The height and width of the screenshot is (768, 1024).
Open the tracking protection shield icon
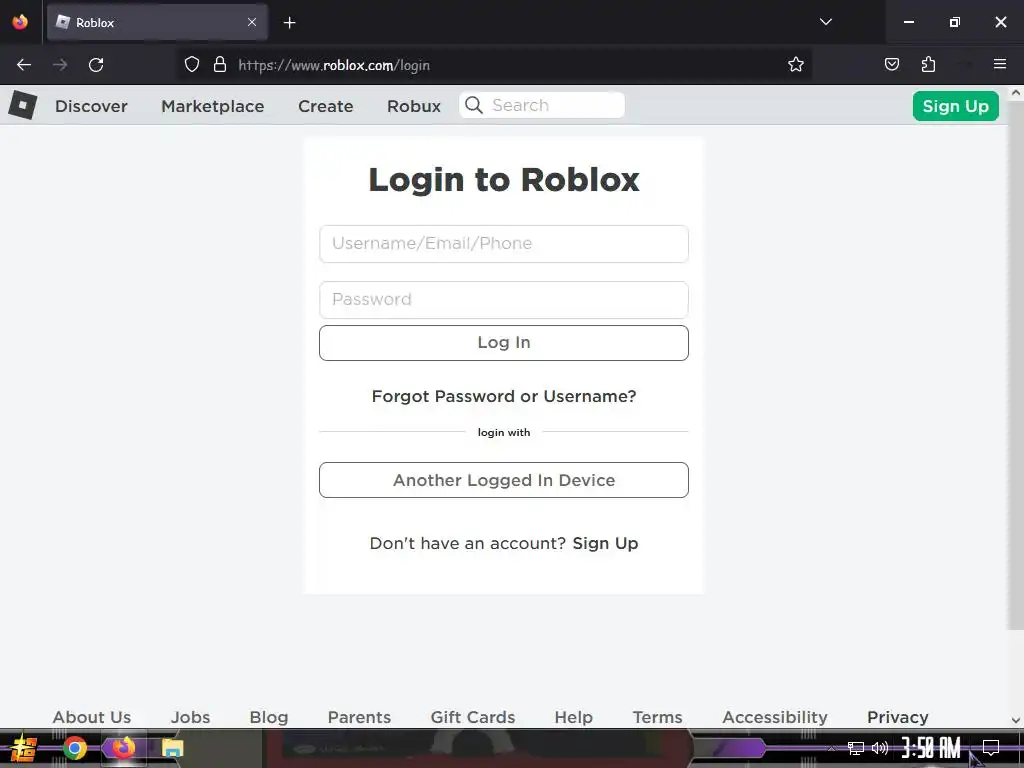tap(191, 64)
